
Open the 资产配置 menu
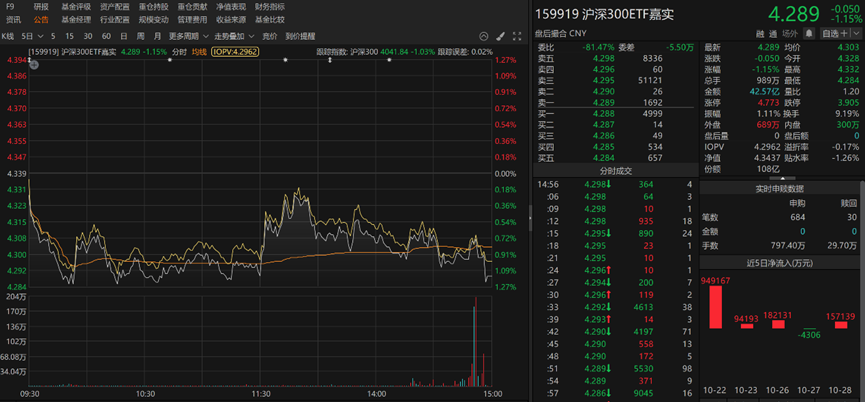(115, 7)
